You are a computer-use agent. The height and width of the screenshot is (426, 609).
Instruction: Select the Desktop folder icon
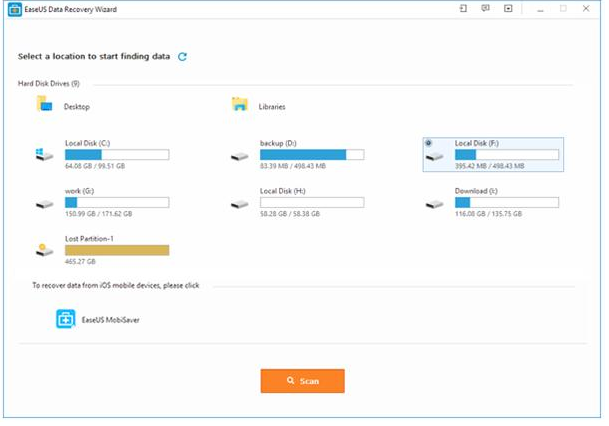(x=44, y=104)
